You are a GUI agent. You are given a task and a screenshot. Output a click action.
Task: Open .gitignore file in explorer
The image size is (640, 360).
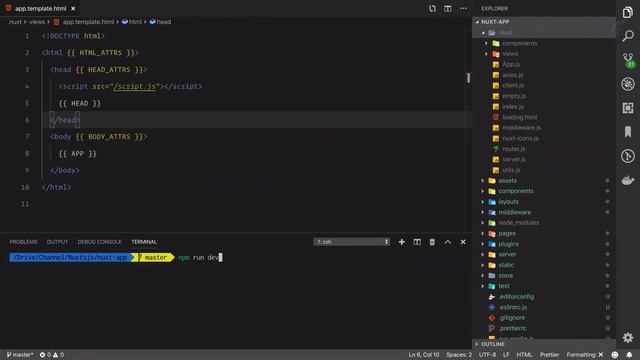pyautogui.click(x=544, y=318)
